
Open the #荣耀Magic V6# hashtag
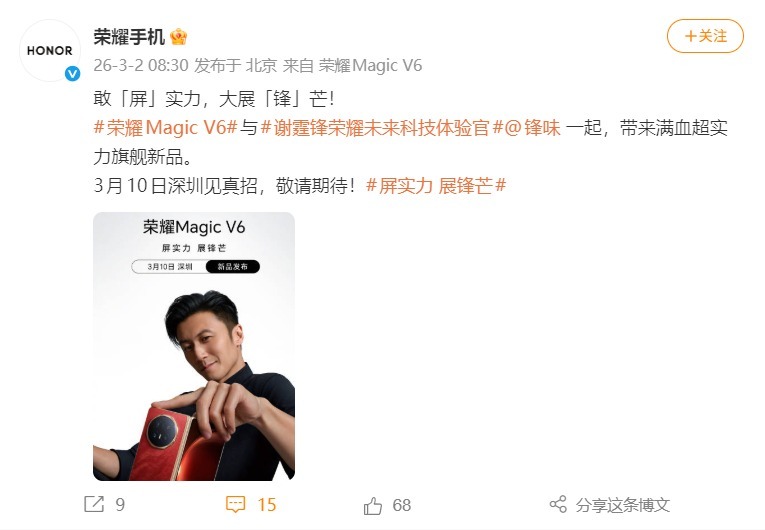pyautogui.click(x=165, y=128)
